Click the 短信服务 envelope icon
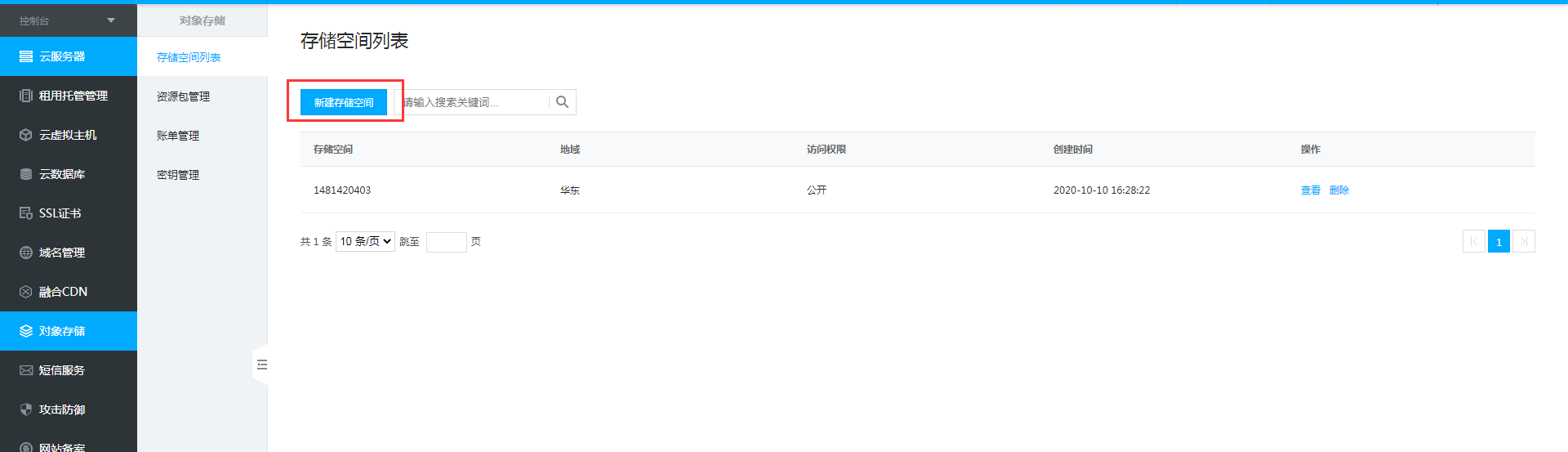Viewport: 1568px width, 452px height. pos(26,370)
